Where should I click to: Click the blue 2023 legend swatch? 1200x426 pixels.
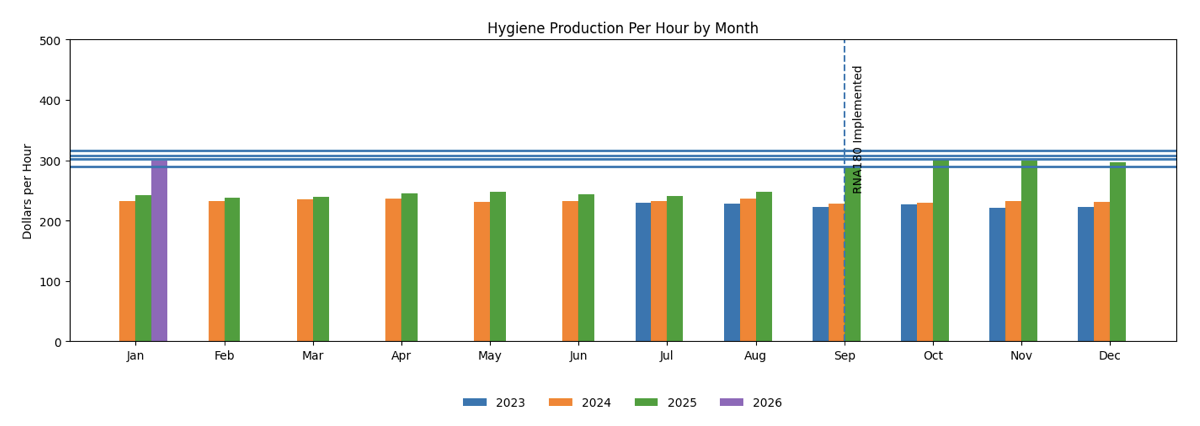click(x=475, y=403)
